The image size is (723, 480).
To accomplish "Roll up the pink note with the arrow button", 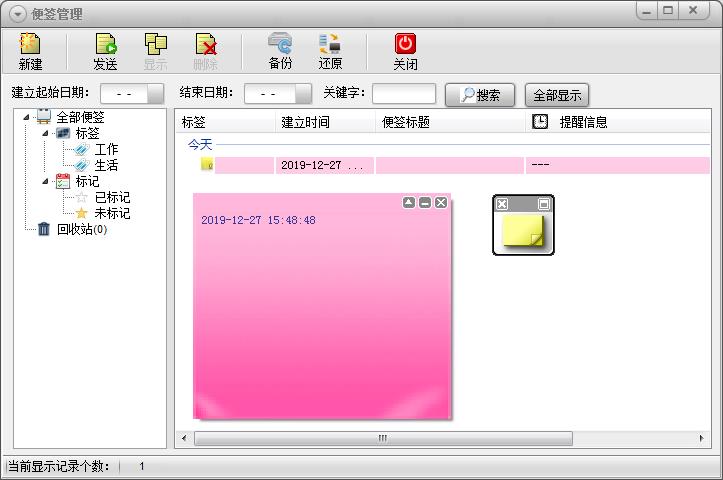I will [409, 202].
